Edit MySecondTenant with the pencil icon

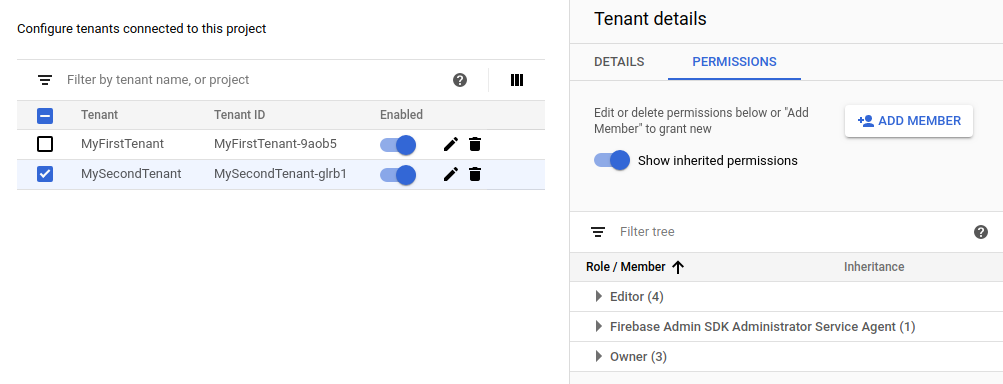coord(451,173)
